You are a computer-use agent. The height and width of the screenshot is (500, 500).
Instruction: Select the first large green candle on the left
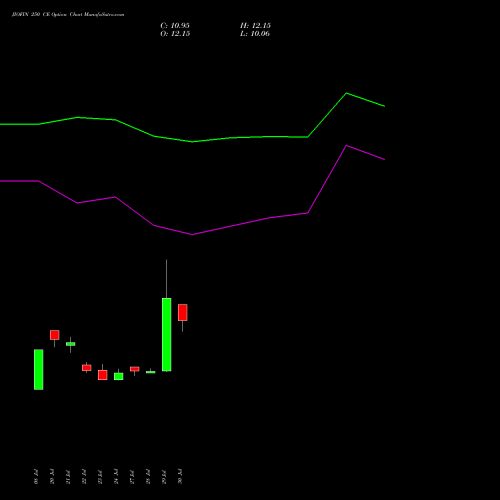39,369
